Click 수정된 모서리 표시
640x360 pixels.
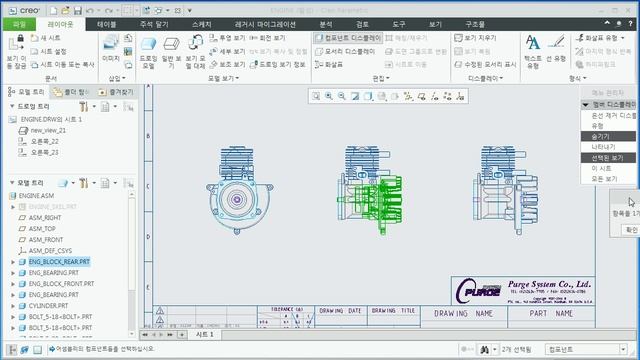click(x=485, y=64)
